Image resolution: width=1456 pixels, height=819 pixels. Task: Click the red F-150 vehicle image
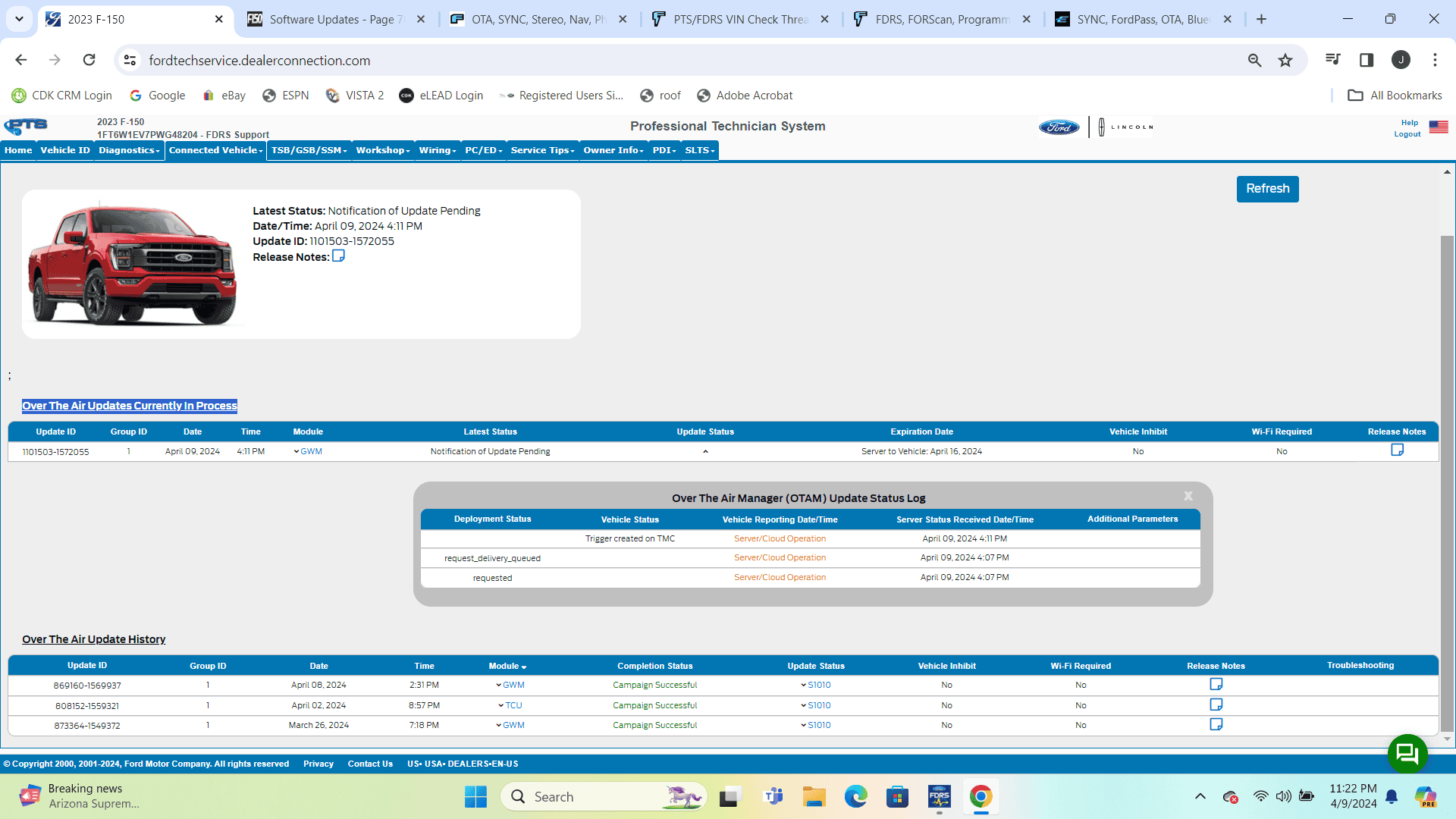tap(133, 264)
